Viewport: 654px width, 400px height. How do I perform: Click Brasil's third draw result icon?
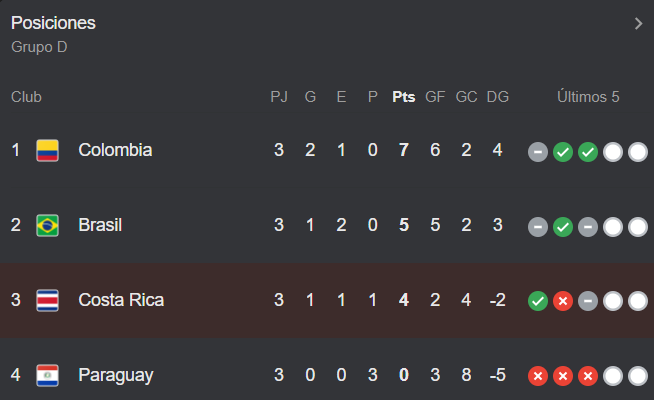(588, 227)
